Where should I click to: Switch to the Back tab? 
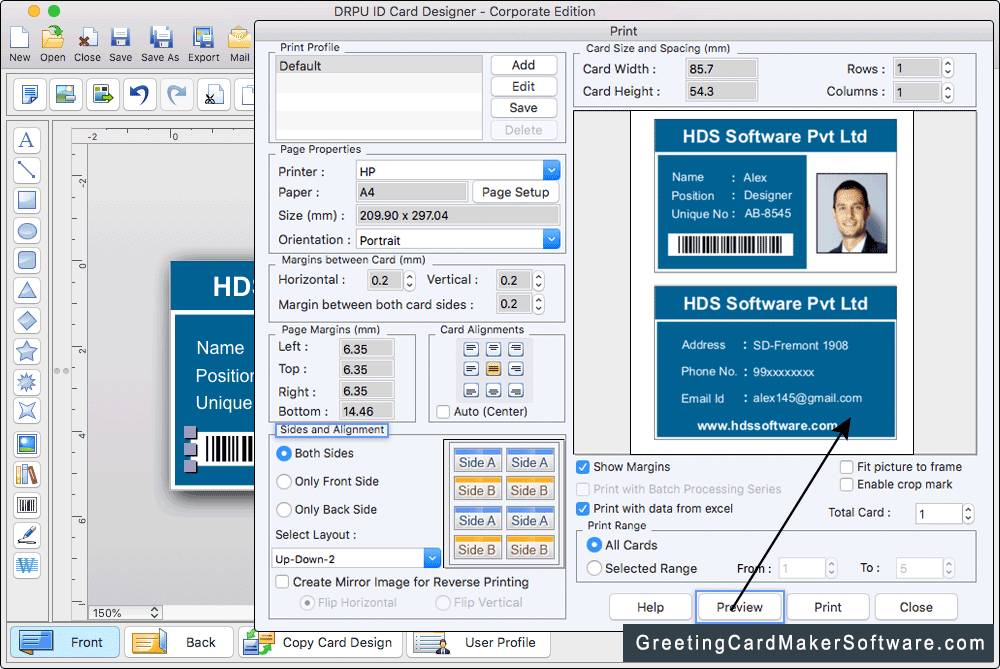179,642
